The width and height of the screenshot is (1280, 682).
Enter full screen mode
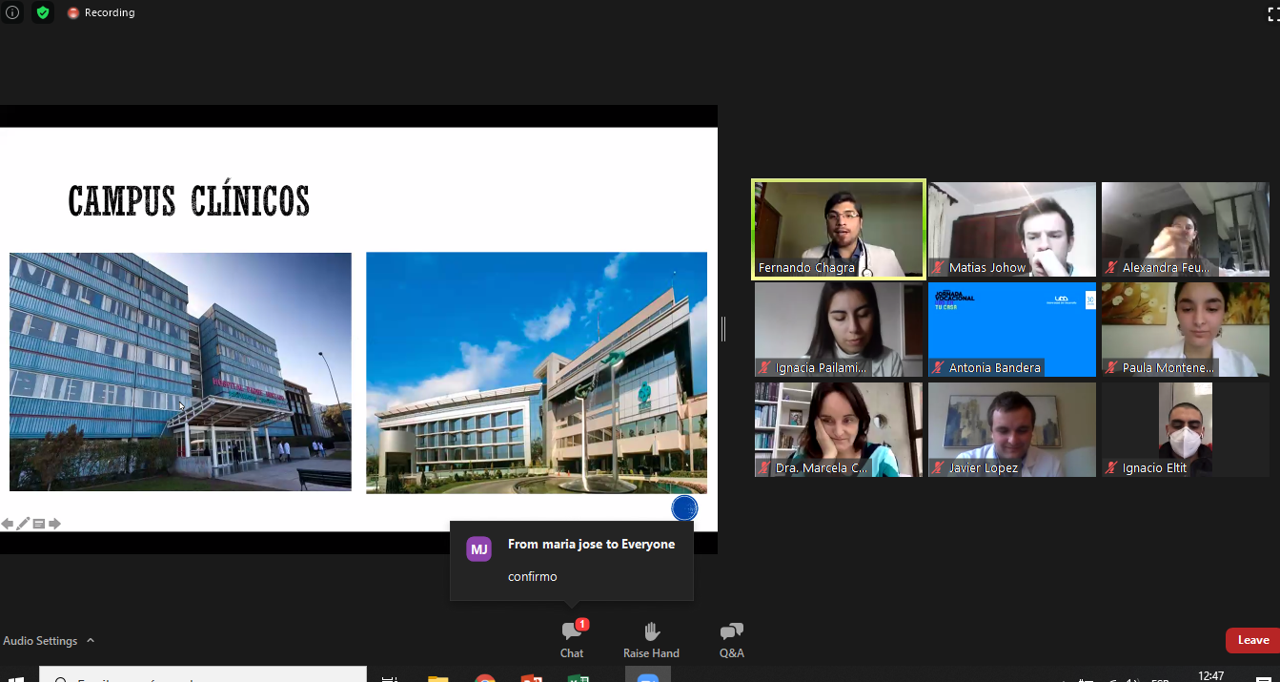[x=1272, y=13]
